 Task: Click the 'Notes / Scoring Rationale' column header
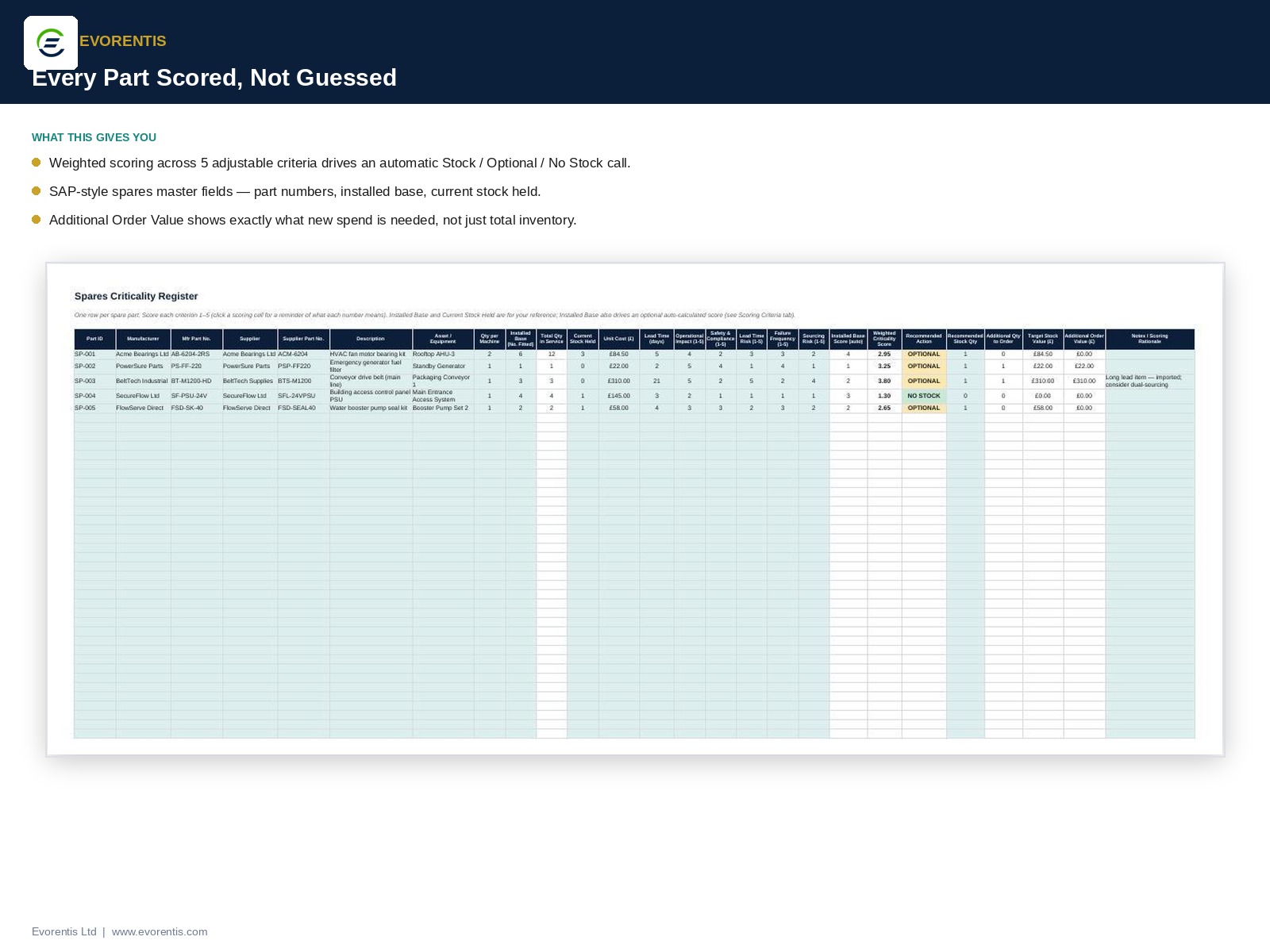click(x=1149, y=339)
